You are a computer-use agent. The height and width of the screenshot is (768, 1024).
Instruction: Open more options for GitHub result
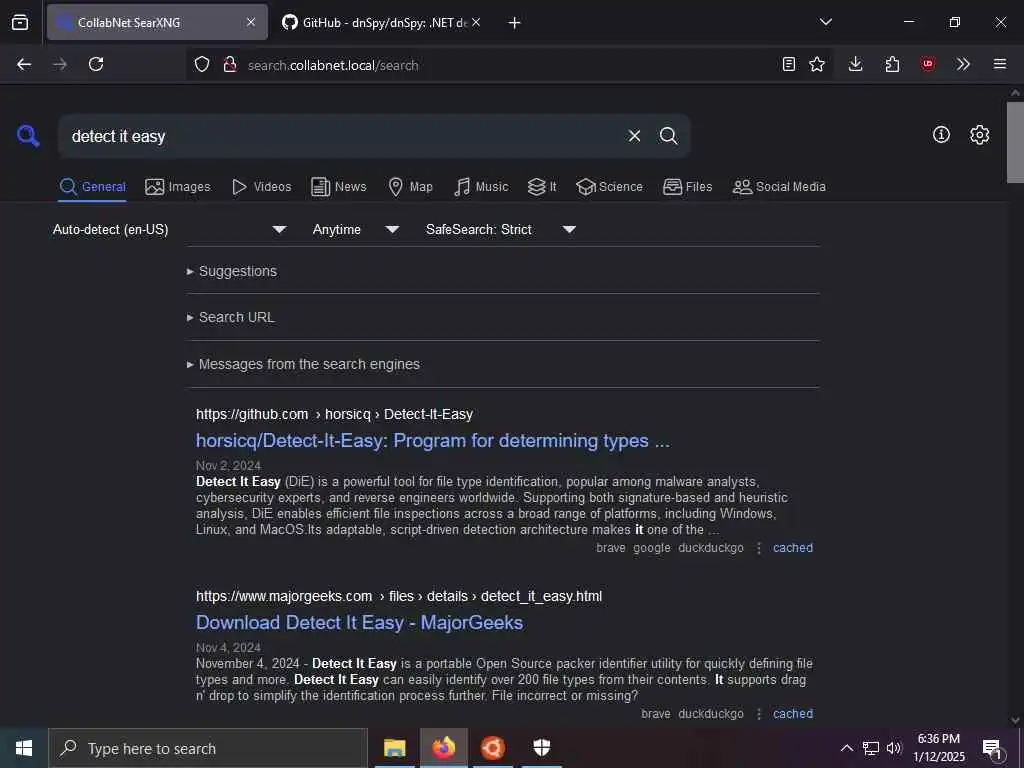tap(758, 548)
